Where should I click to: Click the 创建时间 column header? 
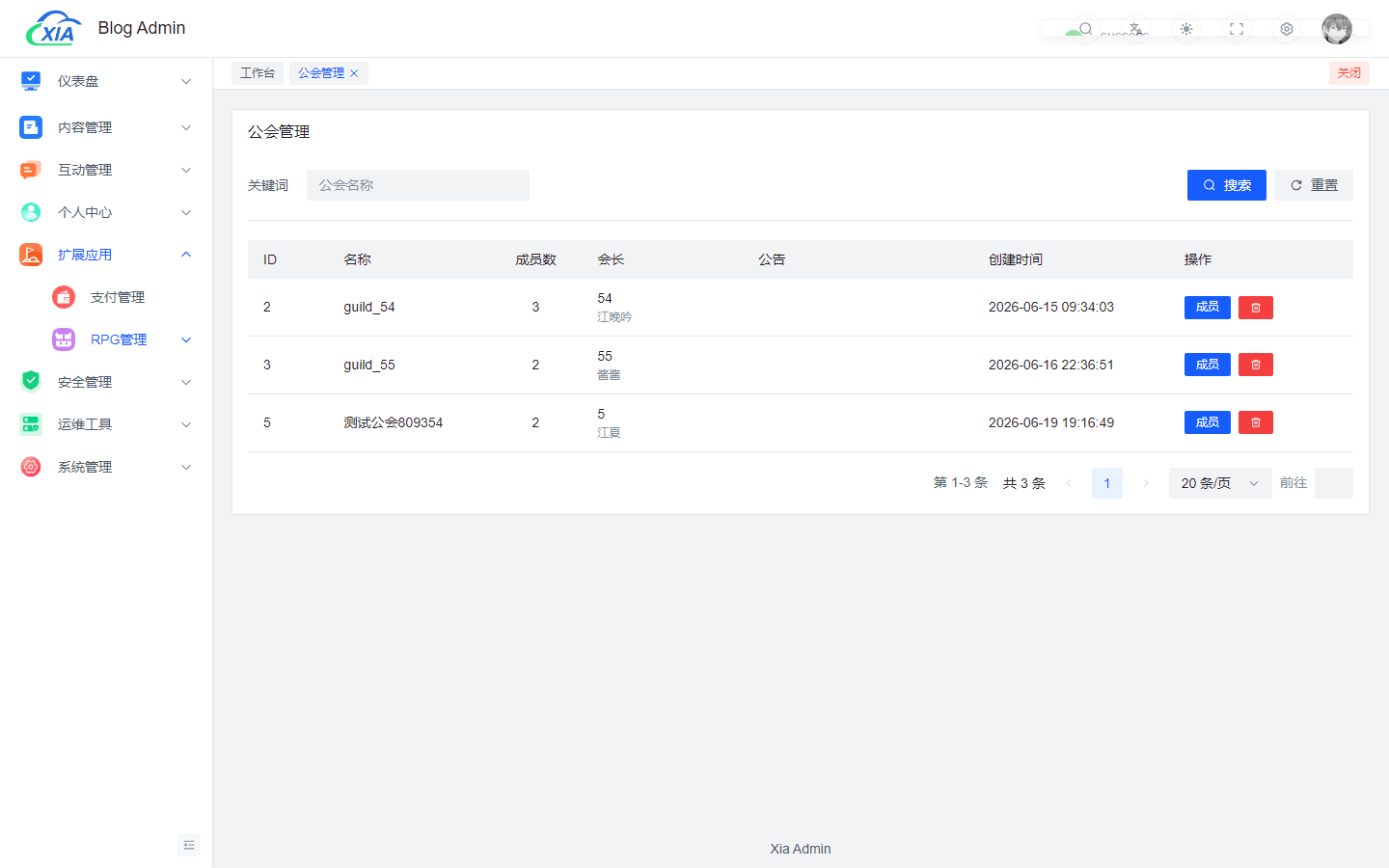tap(1016, 259)
